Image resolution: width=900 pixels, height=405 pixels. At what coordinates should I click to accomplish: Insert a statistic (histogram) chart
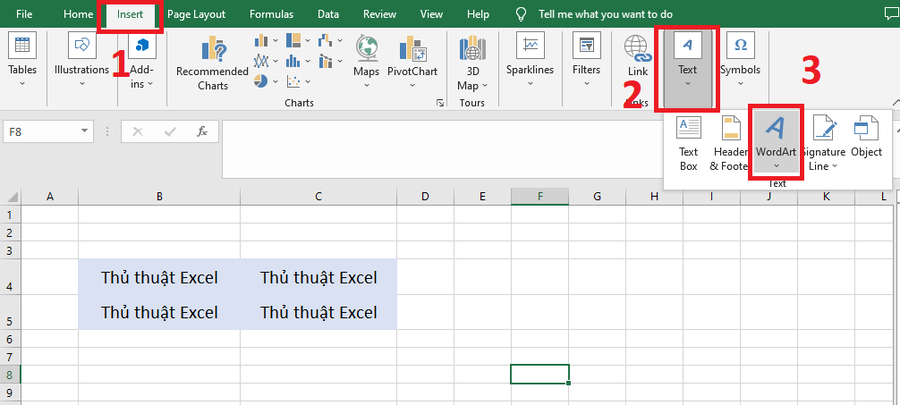(293, 60)
